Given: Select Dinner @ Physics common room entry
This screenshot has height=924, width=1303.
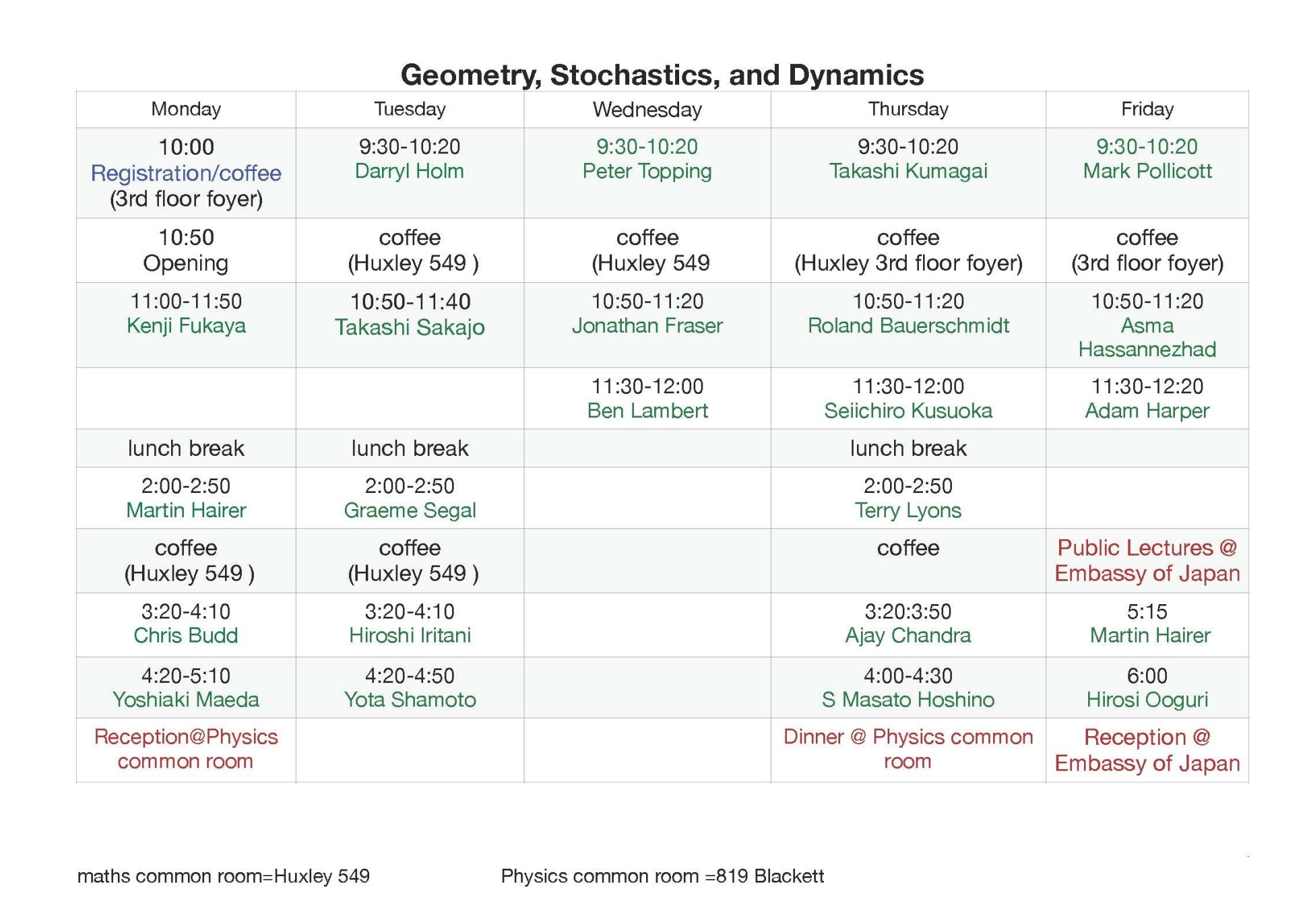Looking at the screenshot, I should coord(908,749).
